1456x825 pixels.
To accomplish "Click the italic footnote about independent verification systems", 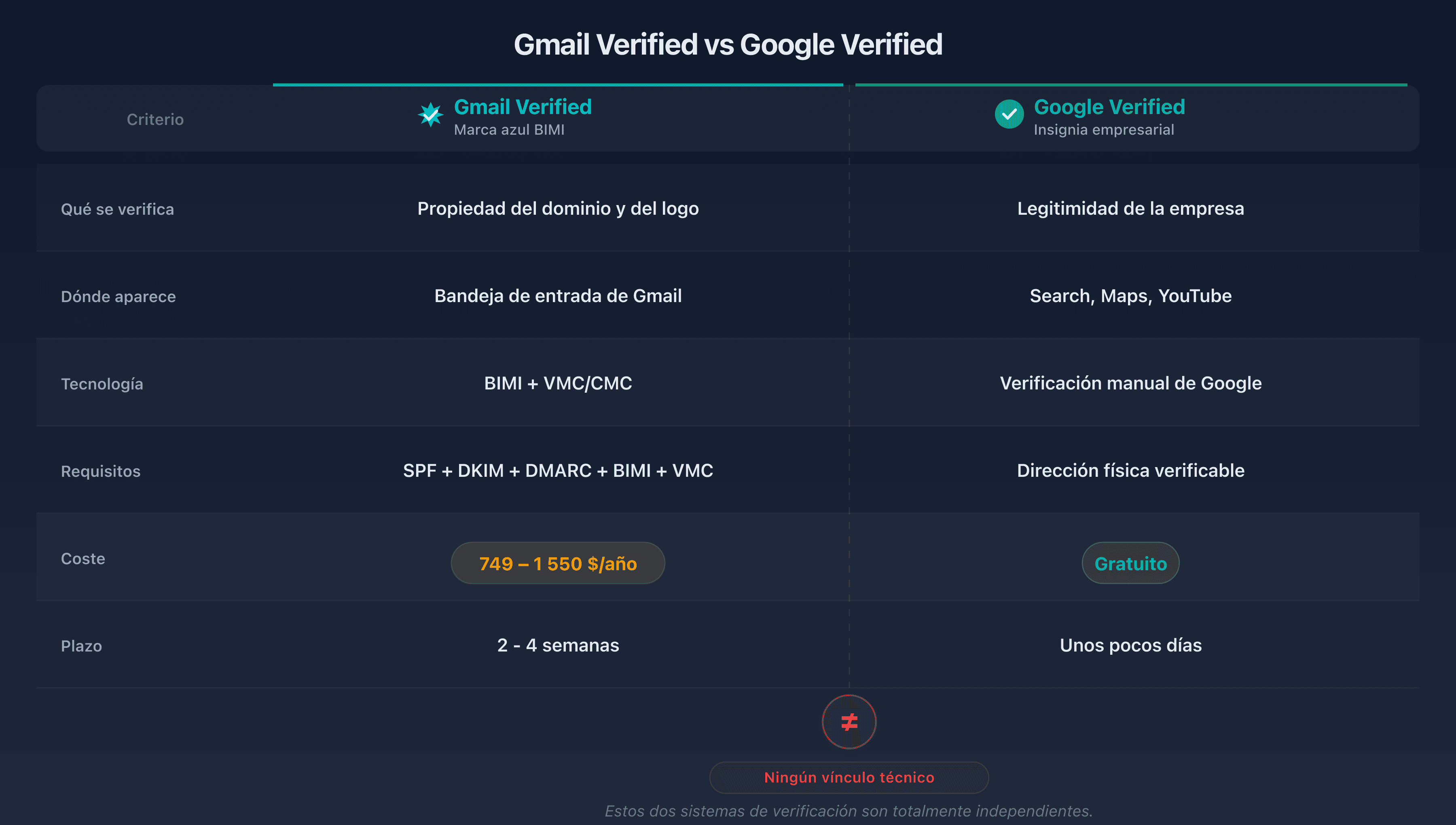I will click(849, 811).
